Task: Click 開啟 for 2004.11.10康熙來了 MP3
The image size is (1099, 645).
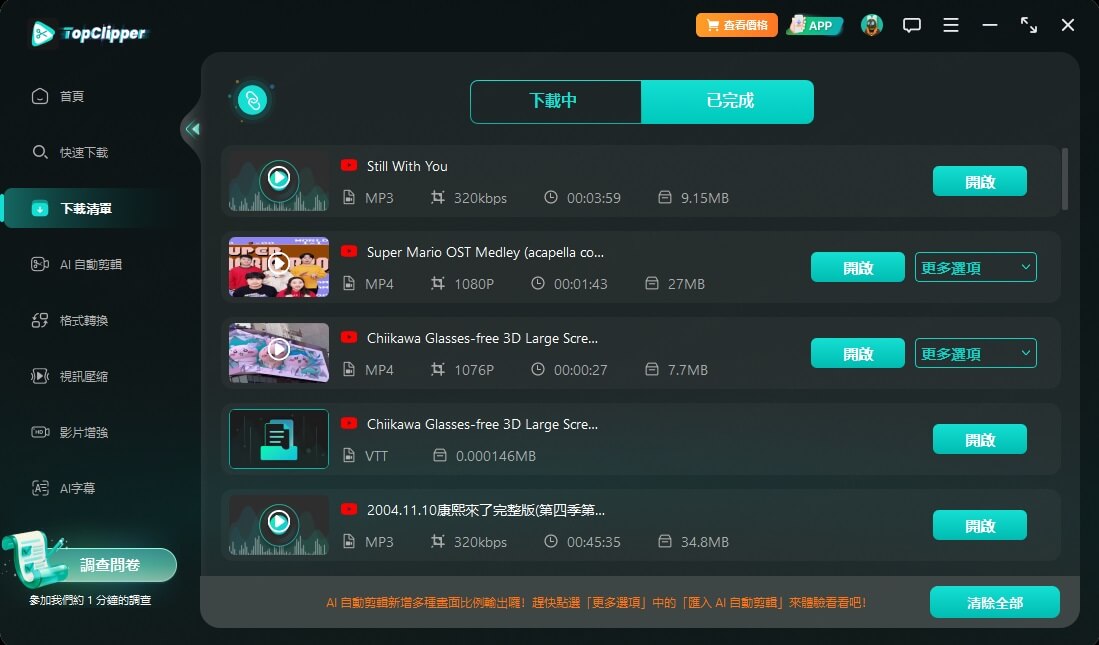Action: (x=980, y=525)
